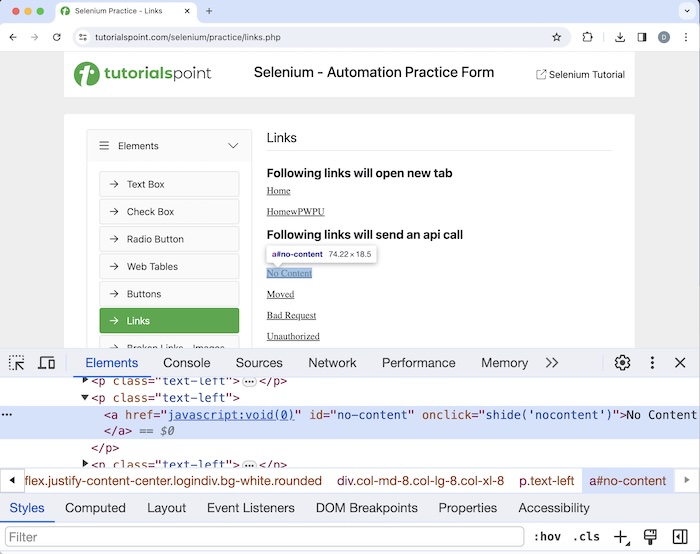Viewport: 700px width, 554px height.
Task: Click the browser downloads icon
Action: tap(620, 37)
